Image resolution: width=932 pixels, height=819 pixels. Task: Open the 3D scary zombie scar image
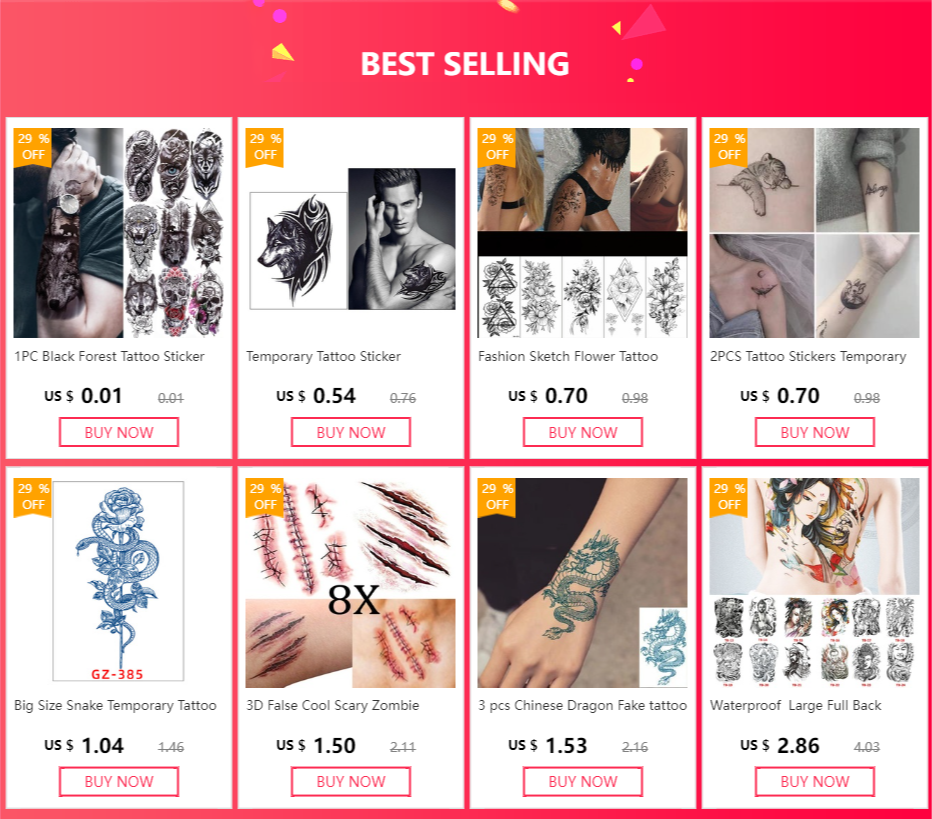(x=351, y=582)
